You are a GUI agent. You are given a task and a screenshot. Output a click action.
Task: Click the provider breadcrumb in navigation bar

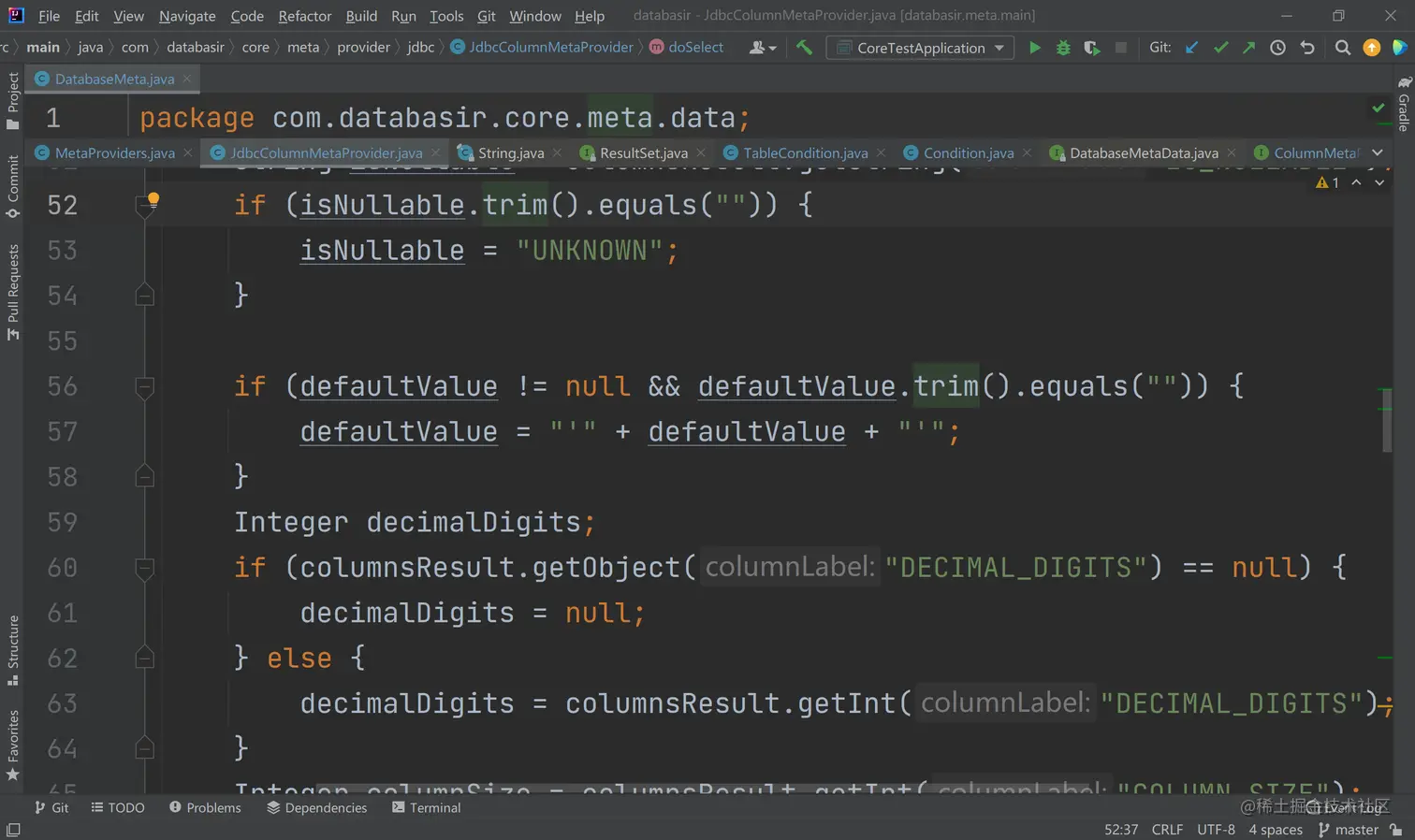click(x=363, y=48)
